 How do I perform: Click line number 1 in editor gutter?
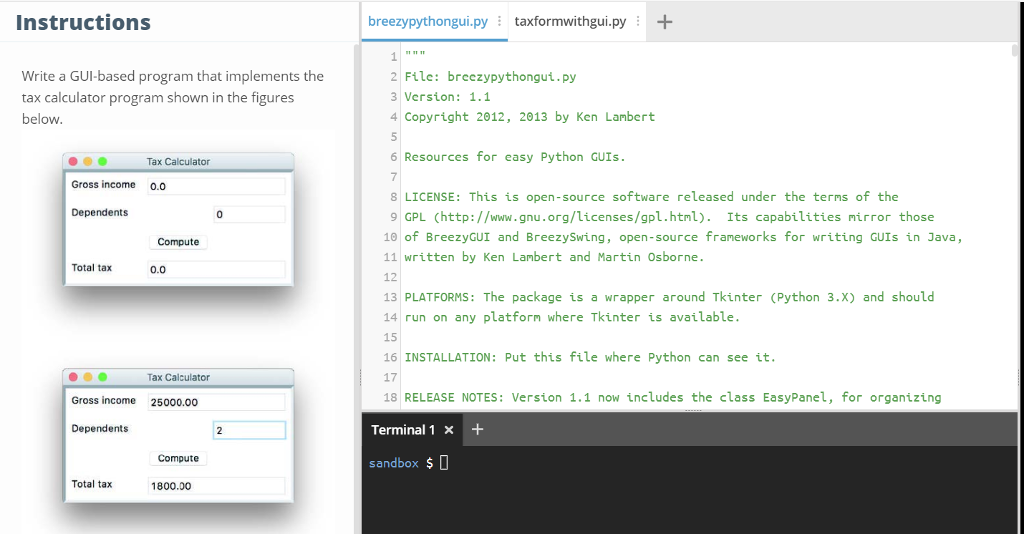click(394, 57)
